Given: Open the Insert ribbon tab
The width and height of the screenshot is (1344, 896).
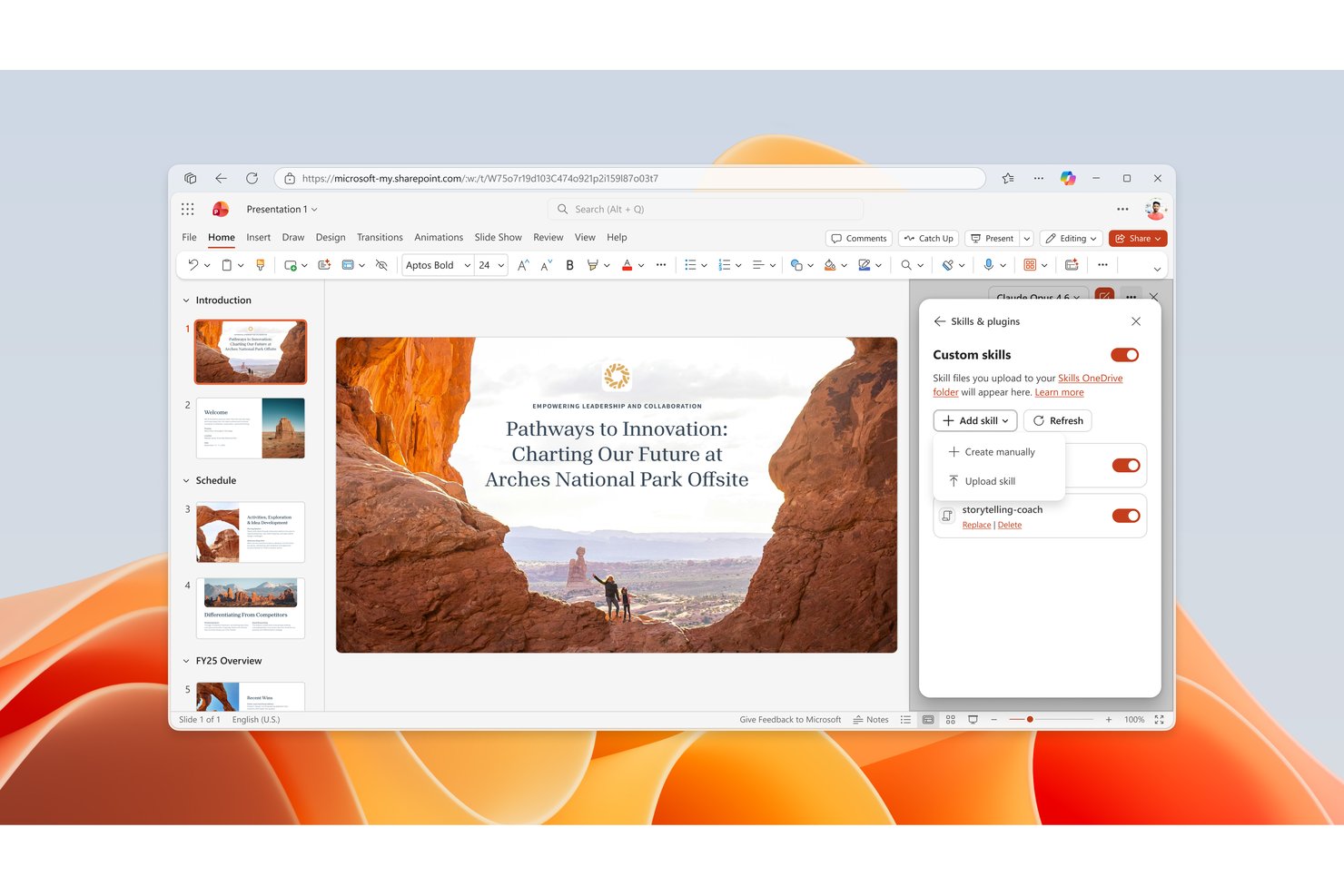Looking at the screenshot, I should 258,237.
